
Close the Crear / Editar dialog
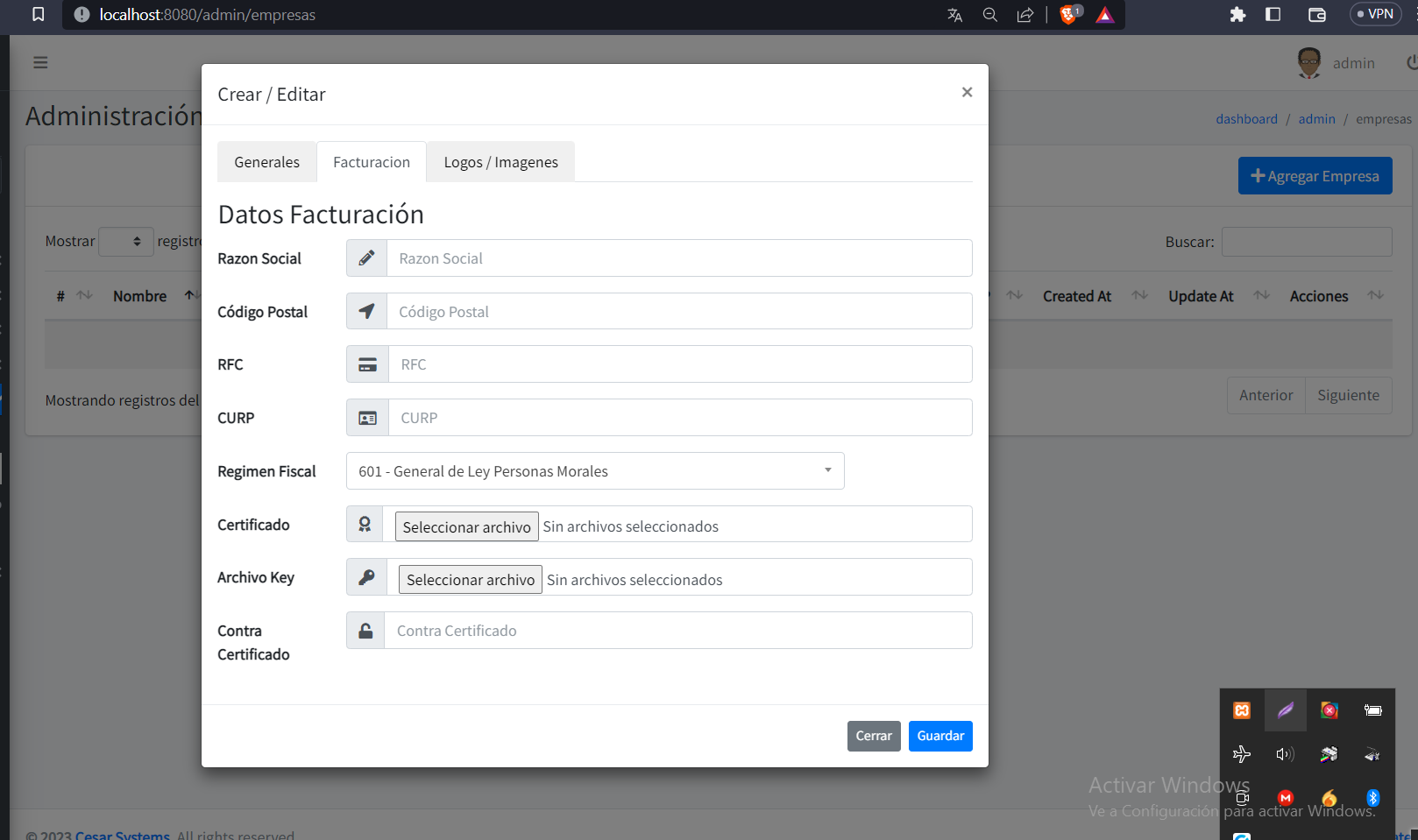point(967,92)
